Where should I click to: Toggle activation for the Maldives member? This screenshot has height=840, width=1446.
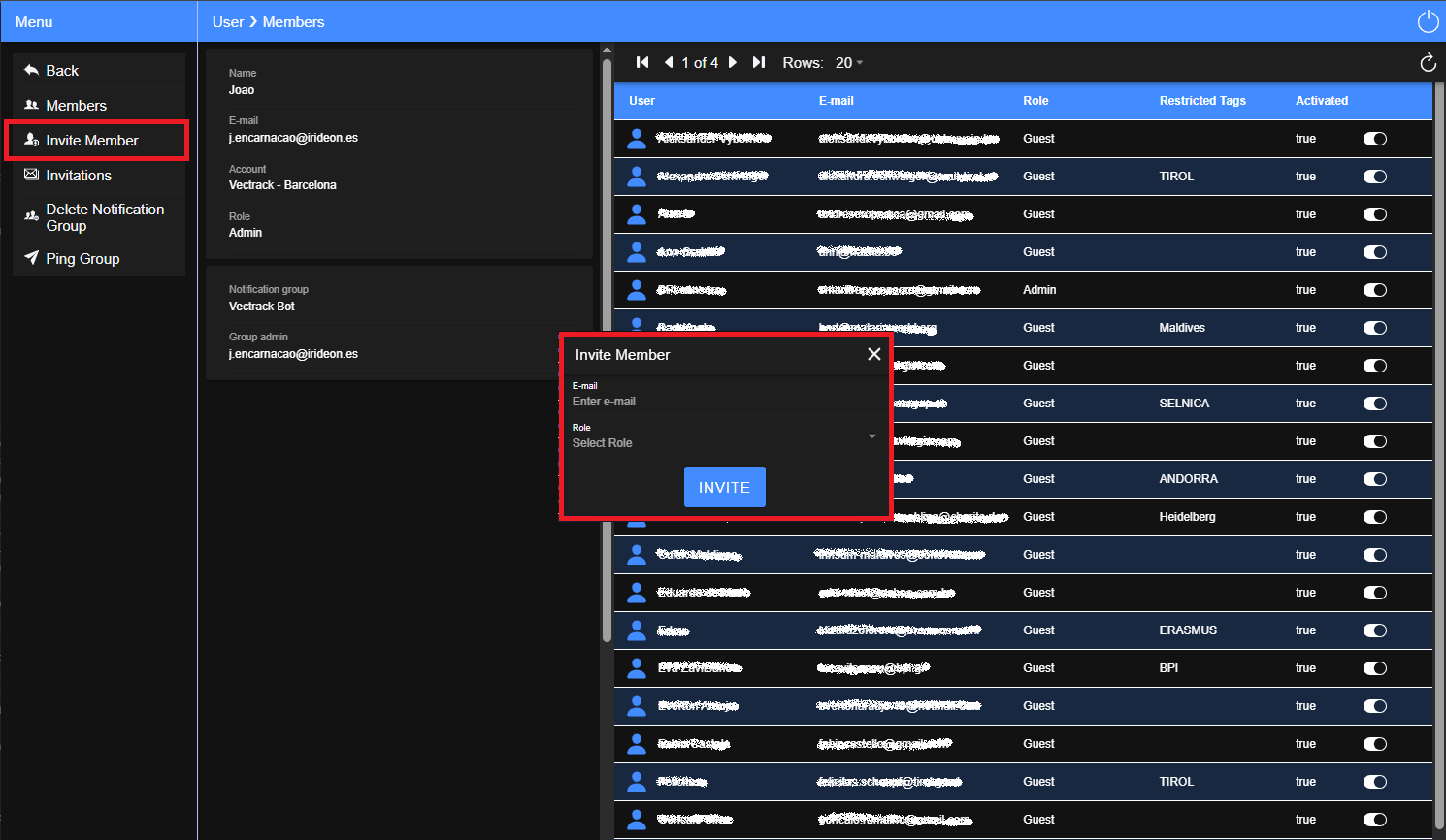pos(1375,328)
